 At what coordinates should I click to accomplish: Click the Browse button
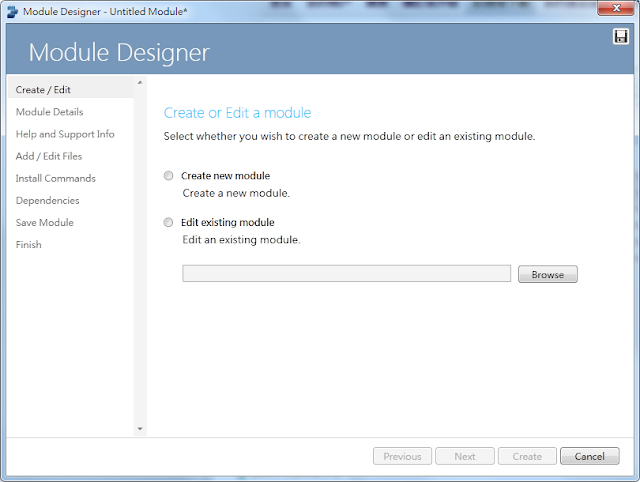click(548, 274)
